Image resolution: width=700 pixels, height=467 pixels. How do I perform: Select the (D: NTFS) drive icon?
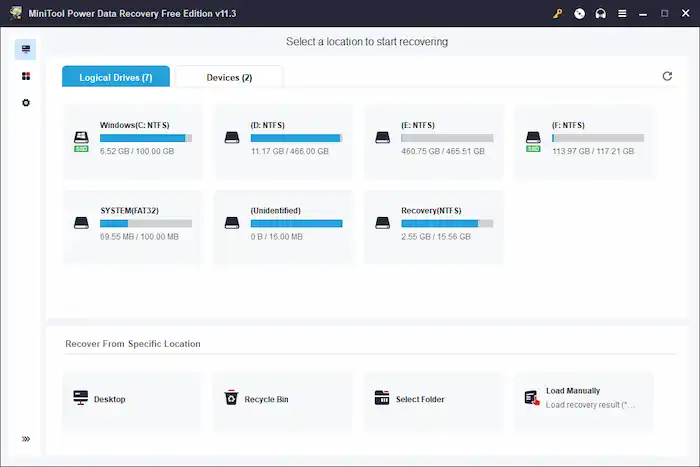tap(232, 138)
